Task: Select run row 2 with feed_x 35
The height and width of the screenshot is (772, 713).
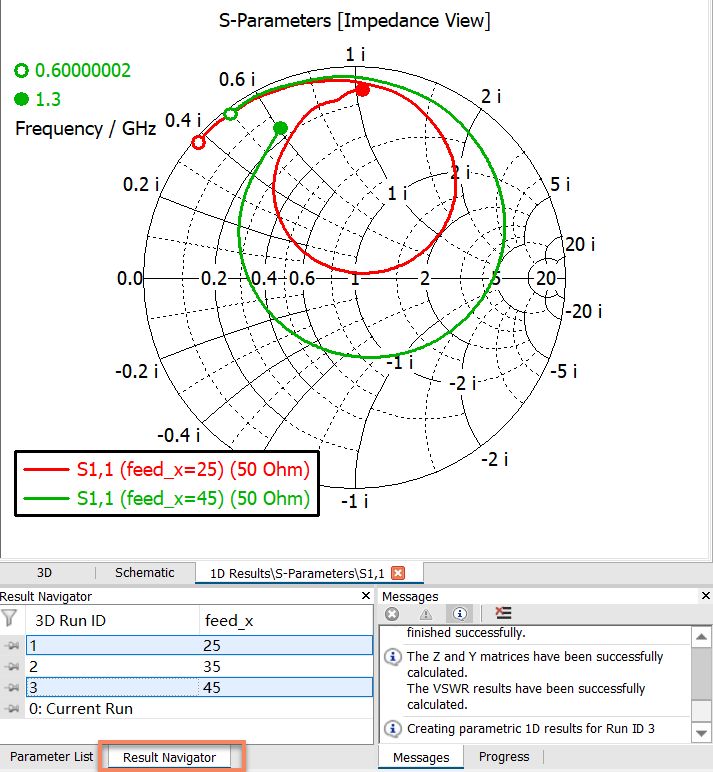Action: (x=199, y=667)
